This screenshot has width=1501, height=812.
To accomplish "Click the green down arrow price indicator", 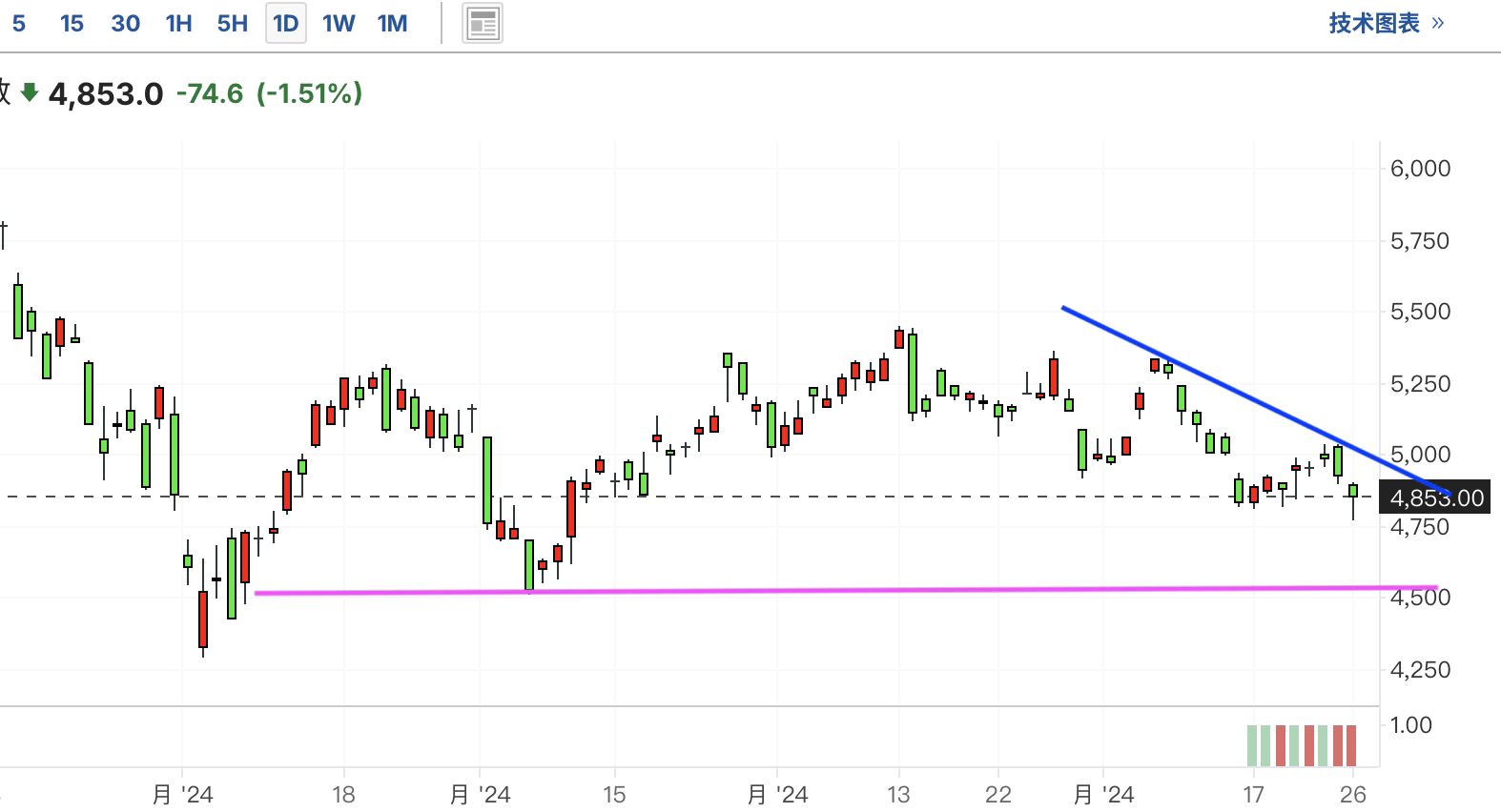I will (30, 92).
